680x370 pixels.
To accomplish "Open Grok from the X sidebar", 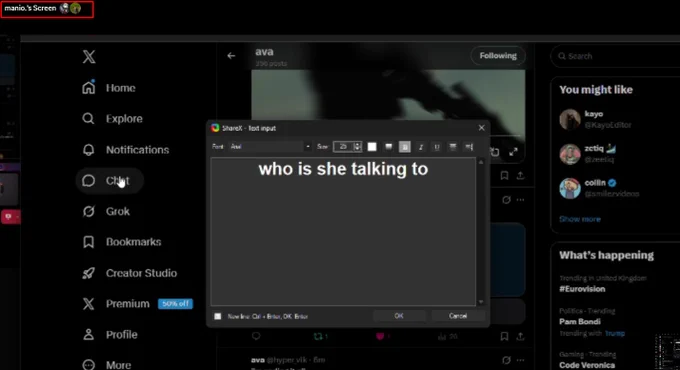I will (x=106, y=211).
